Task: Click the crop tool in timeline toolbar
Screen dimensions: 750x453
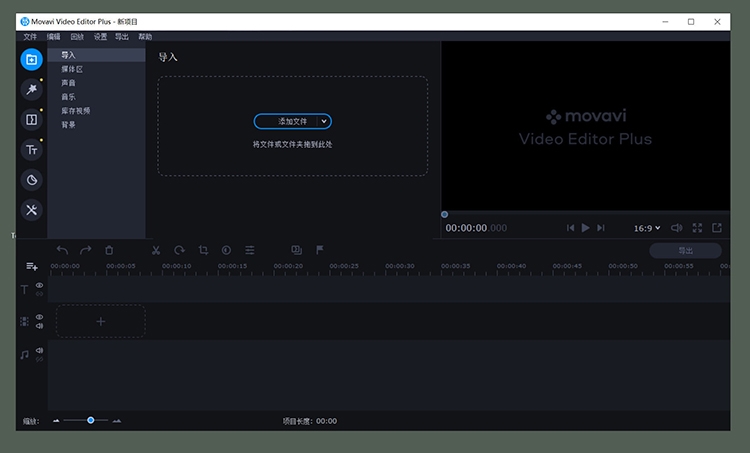Action: [x=203, y=250]
